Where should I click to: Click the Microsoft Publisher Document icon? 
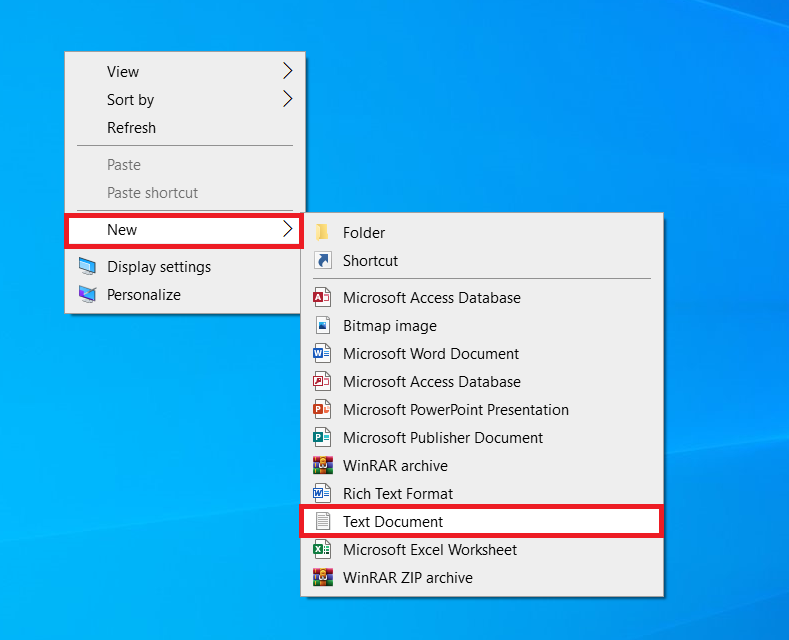[x=322, y=437]
